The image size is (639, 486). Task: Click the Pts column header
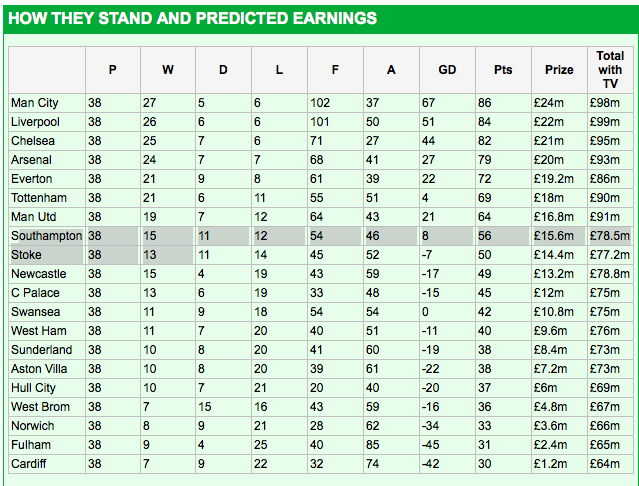(x=503, y=70)
